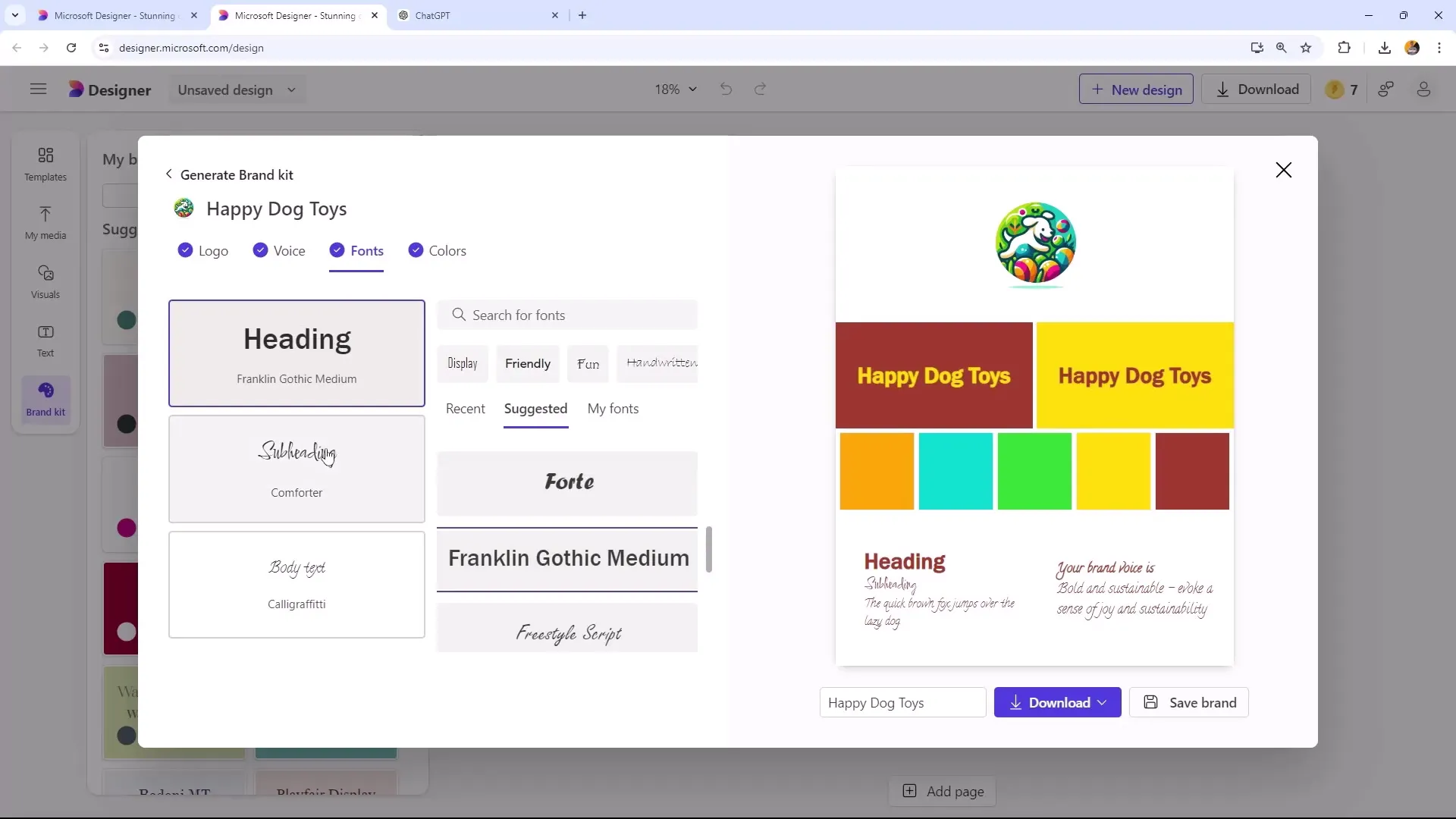Image resolution: width=1456 pixels, height=819 pixels.
Task: Open the hamburger navigation menu
Action: tap(38, 89)
